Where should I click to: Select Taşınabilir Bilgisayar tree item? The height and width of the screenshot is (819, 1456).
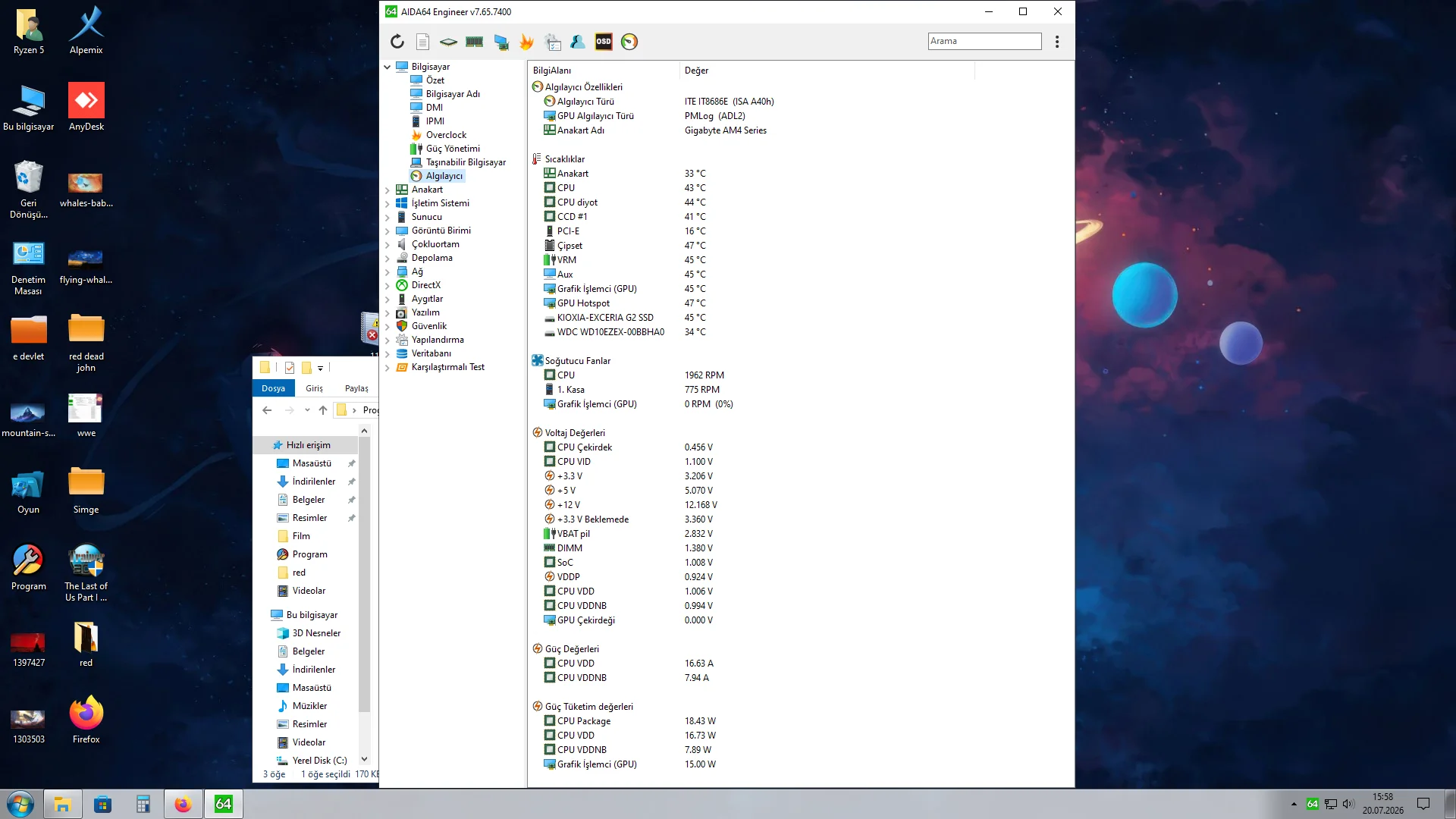pyautogui.click(x=465, y=162)
